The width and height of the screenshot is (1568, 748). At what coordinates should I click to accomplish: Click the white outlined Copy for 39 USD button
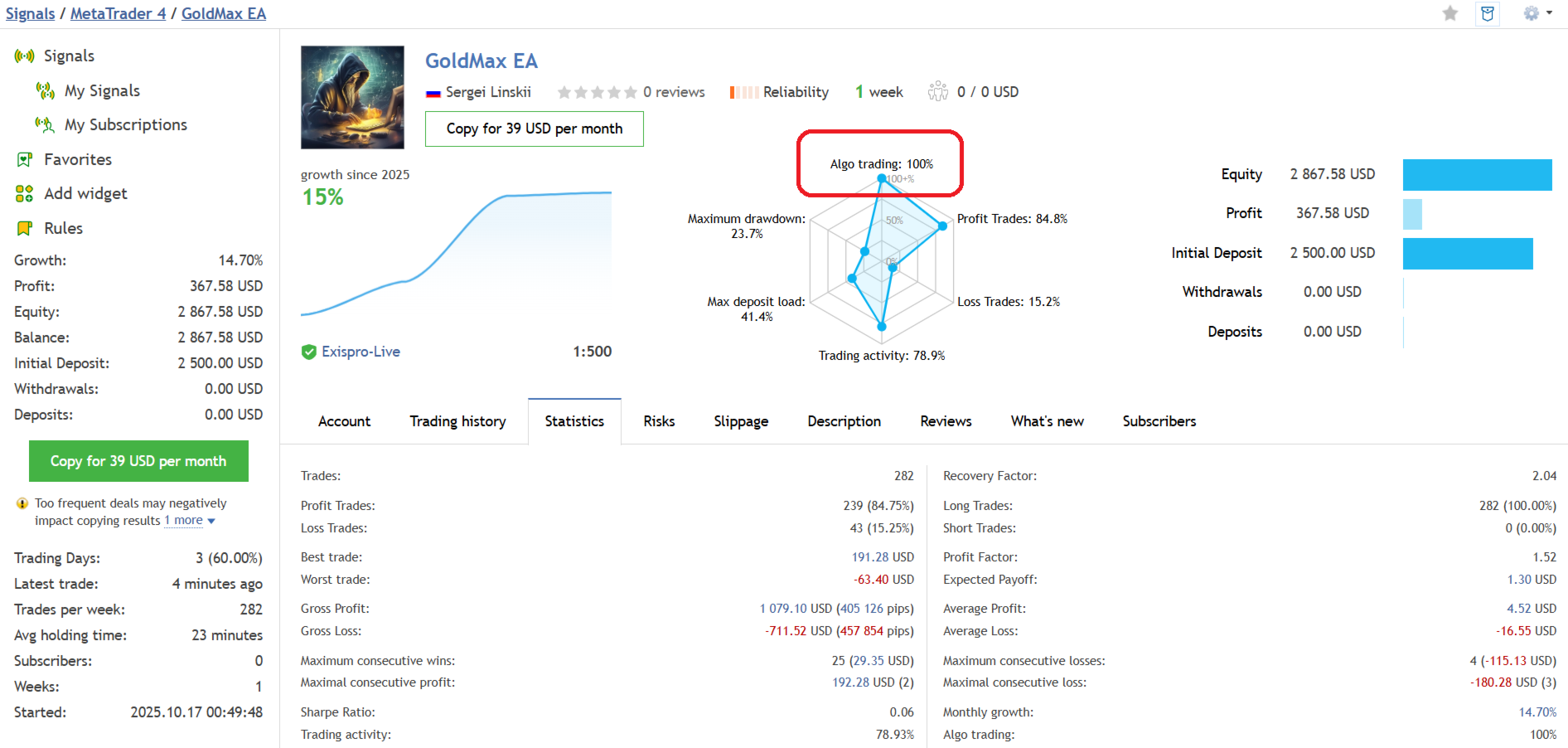point(534,129)
